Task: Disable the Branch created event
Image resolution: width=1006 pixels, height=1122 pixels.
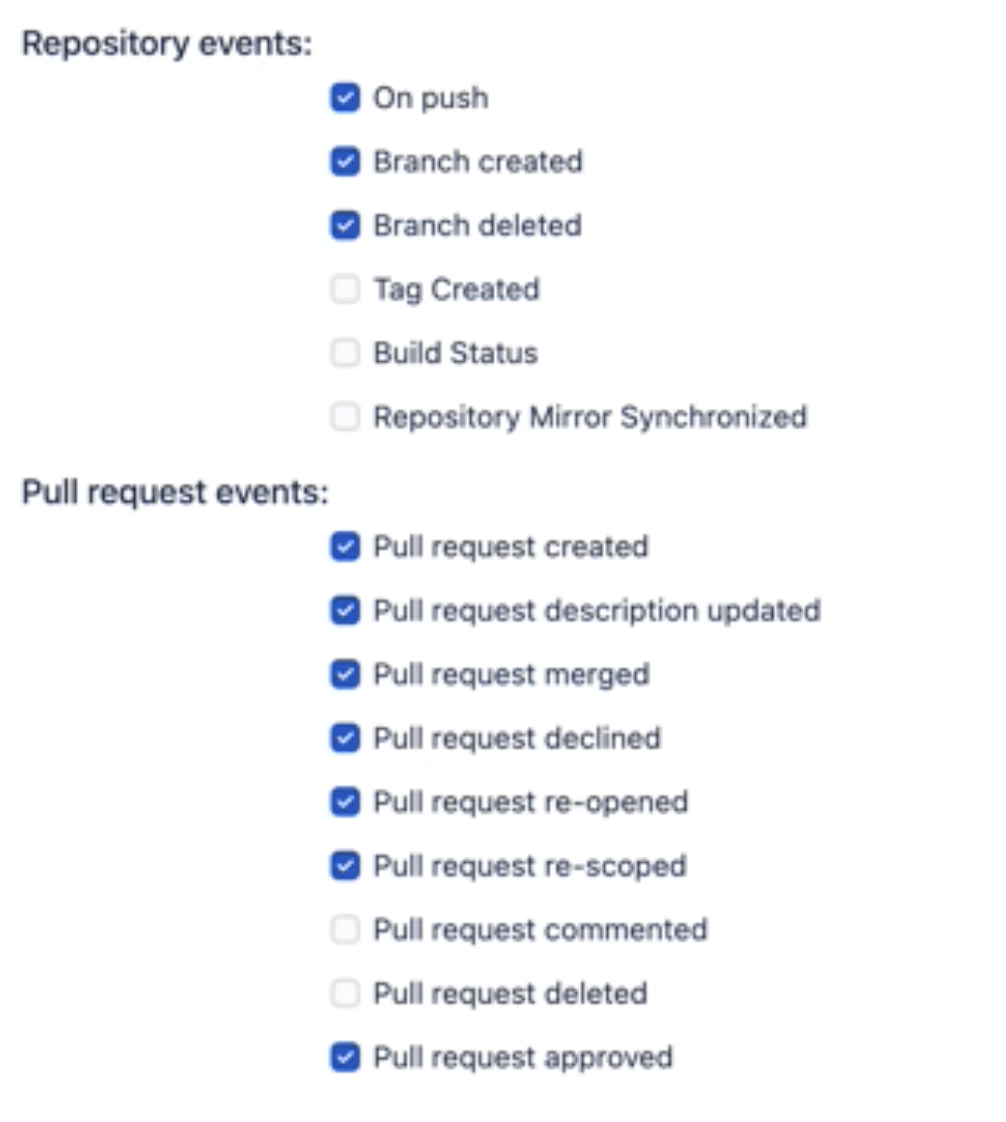Action: [344, 161]
